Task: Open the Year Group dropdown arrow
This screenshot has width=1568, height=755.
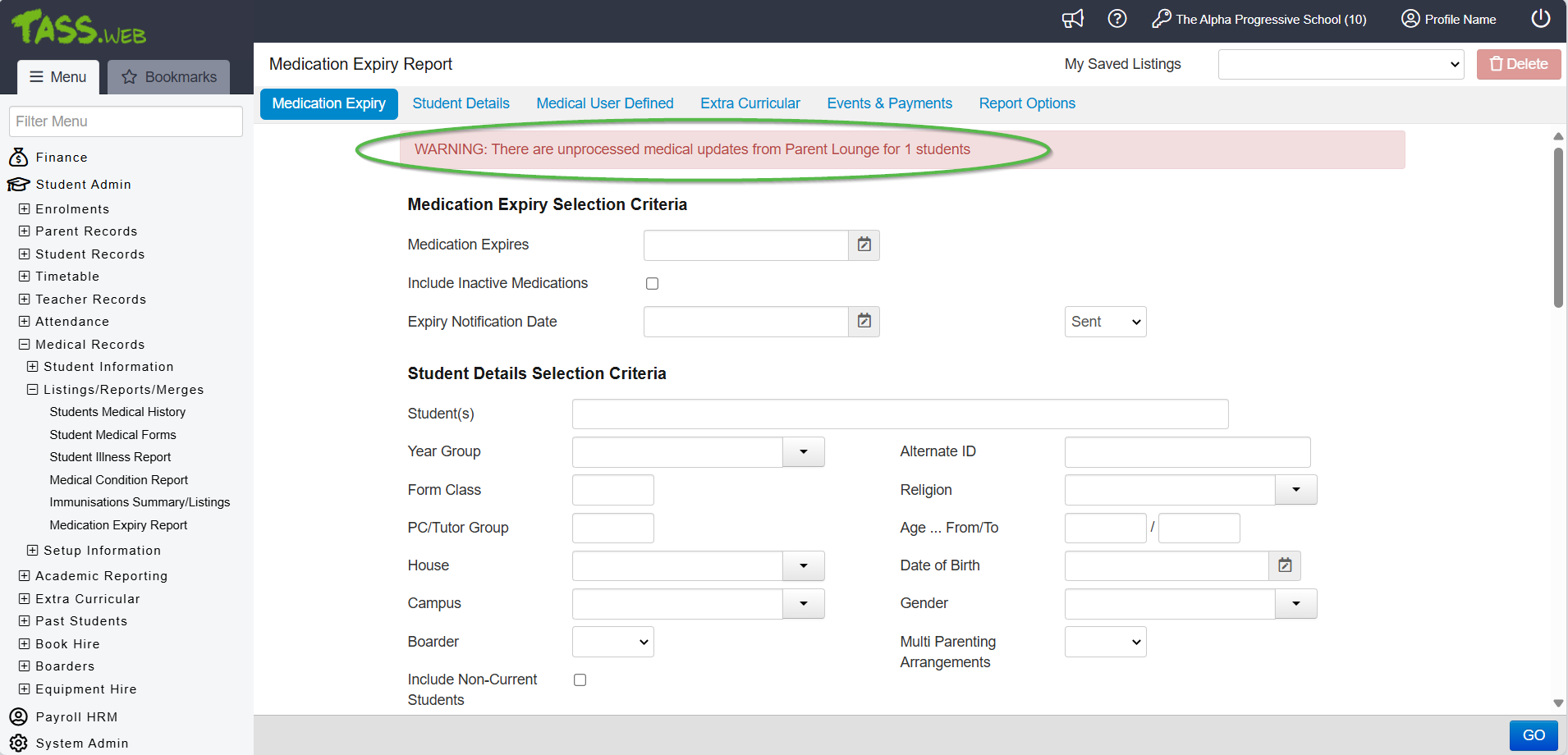Action: click(803, 452)
